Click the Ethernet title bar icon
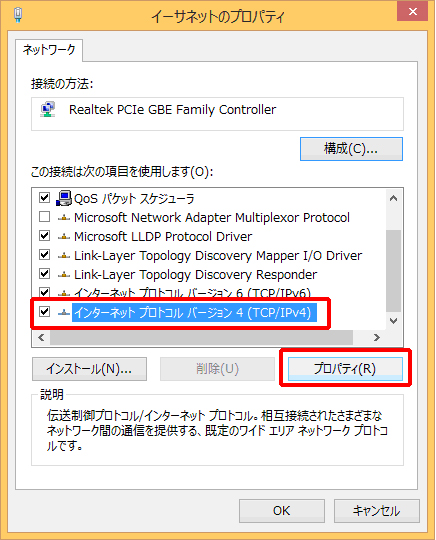Image resolution: width=436 pixels, height=540 pixels. (x=18, y=15)
